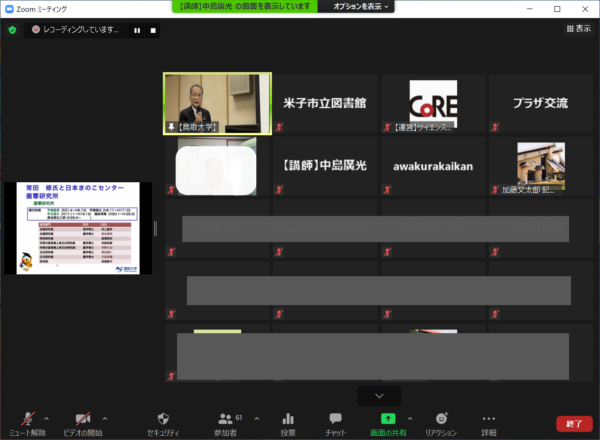Viewport: 600px width, 440px height.
Task: End the meeting with 終了 button
Action: point(574,424)
